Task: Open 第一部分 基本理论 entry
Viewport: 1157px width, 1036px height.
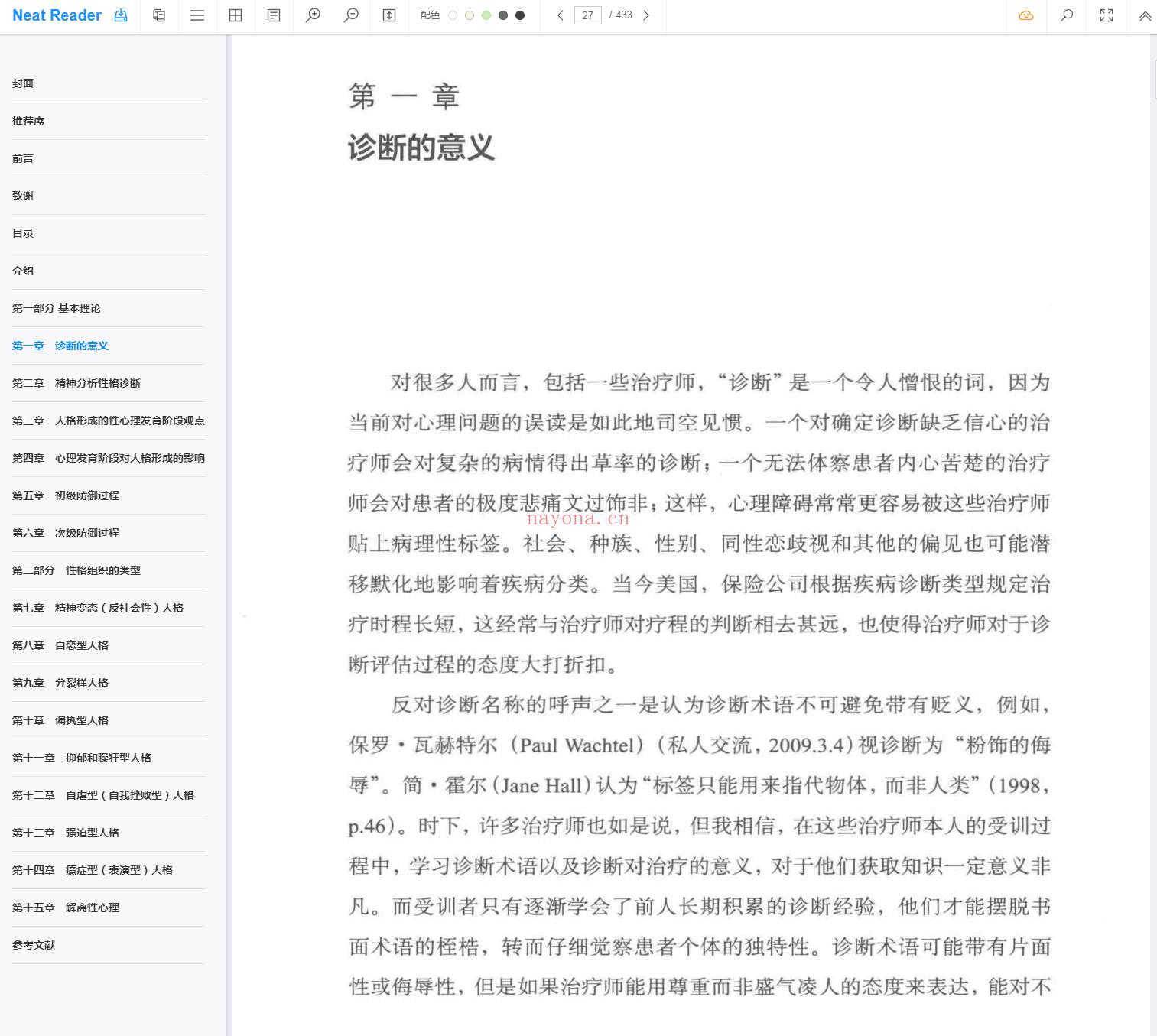Action: click(57, 308)
